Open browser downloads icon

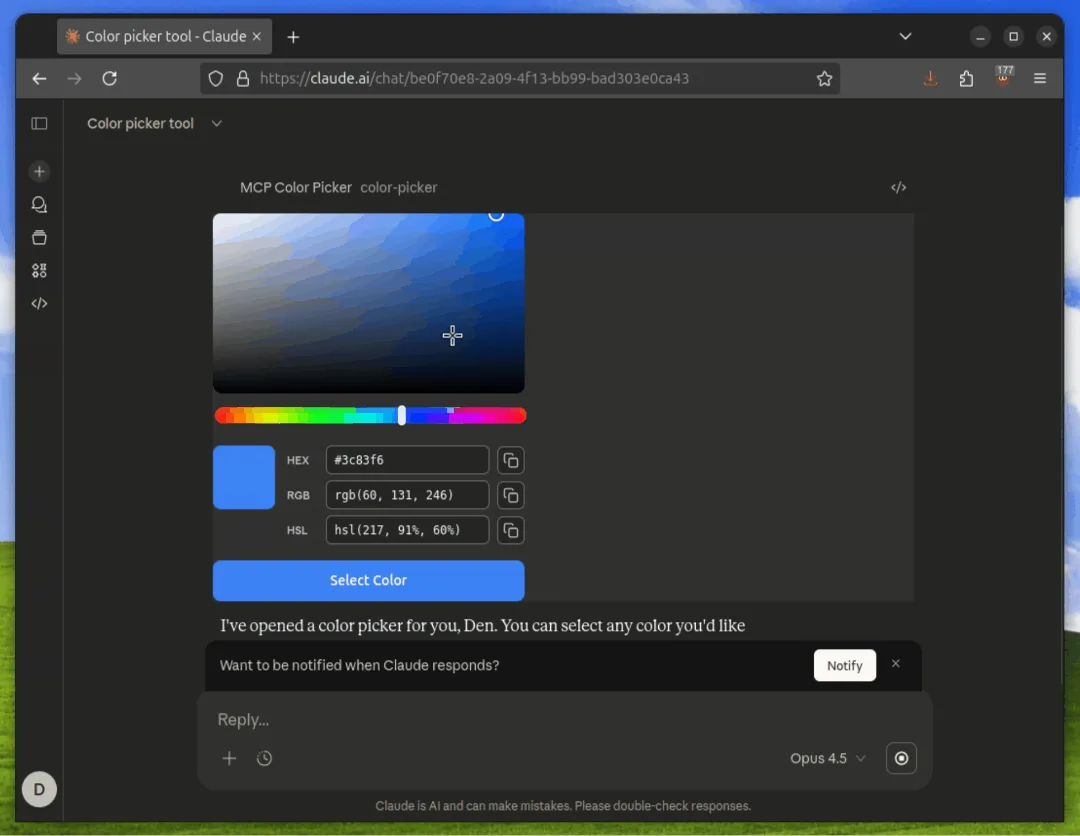931,79
